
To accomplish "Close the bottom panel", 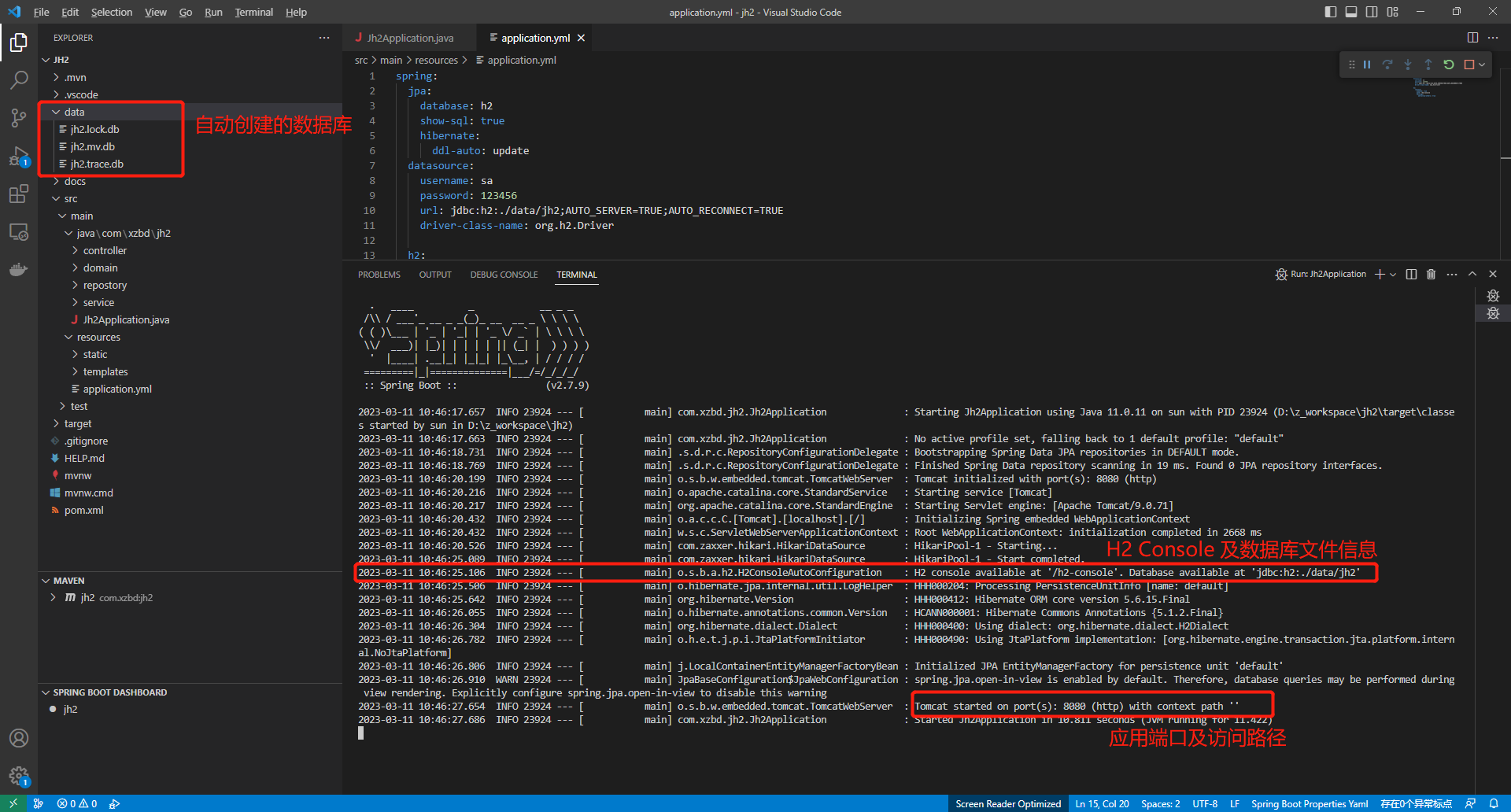I will pos(1493,274).
